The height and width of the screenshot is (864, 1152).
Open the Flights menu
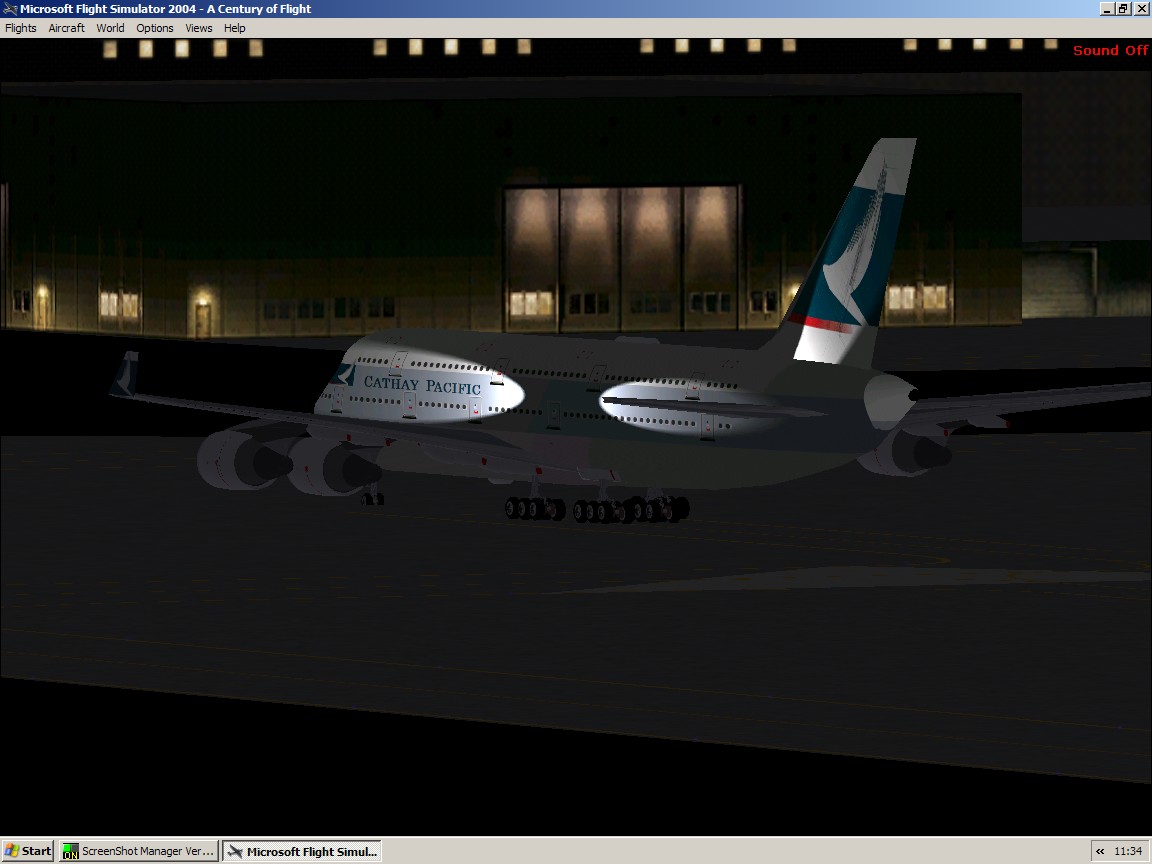point(21,28)
